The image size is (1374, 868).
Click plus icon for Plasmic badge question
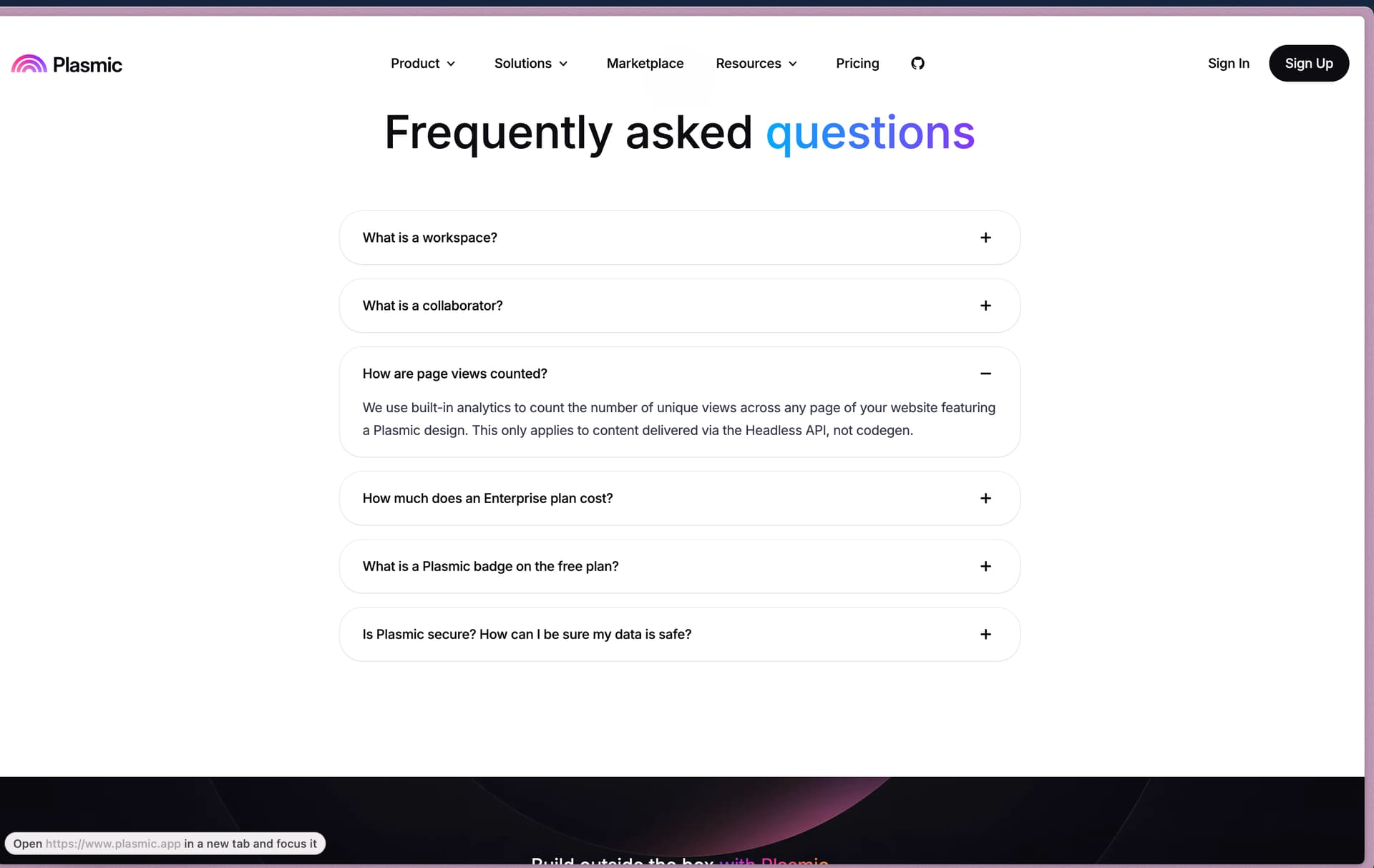(985, 566)
